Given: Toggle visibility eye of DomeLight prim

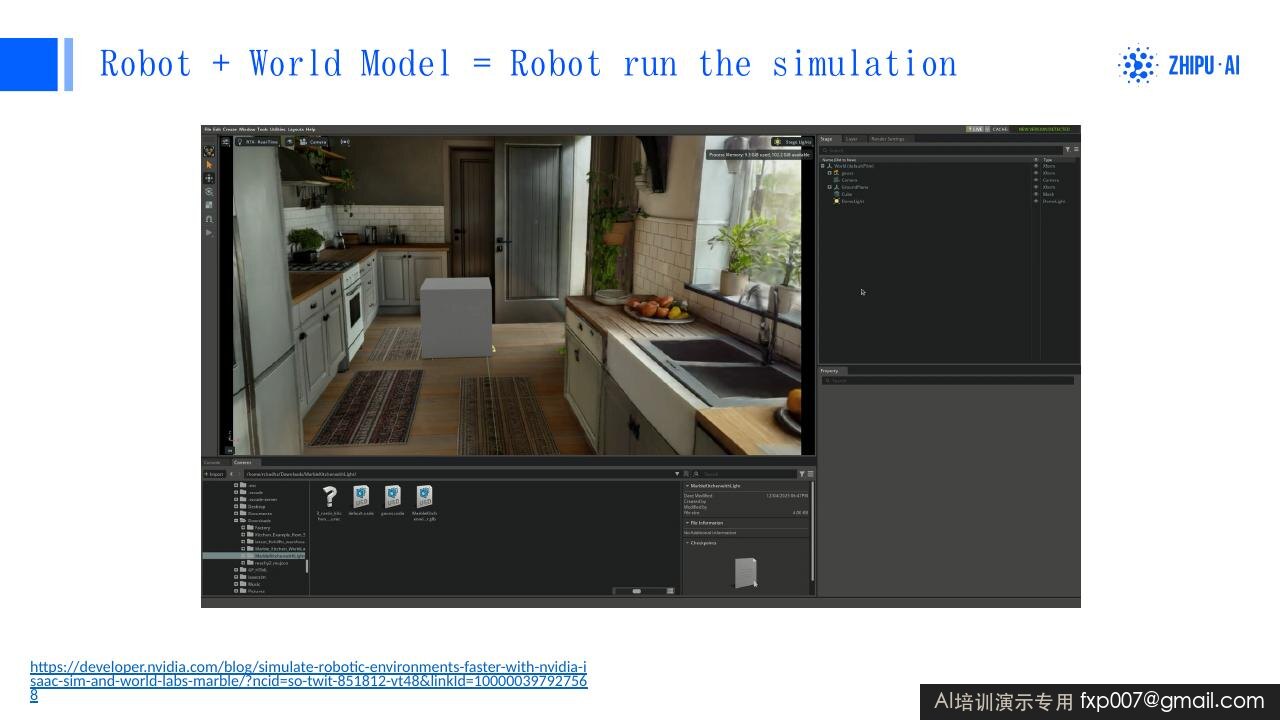Looking at the screenshot, I should coord(1036,201).
